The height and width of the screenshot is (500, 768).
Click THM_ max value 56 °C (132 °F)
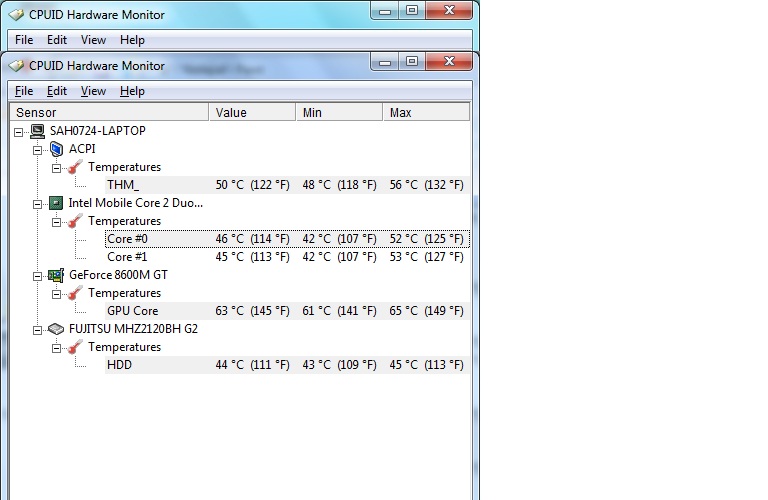coord(426,185)
